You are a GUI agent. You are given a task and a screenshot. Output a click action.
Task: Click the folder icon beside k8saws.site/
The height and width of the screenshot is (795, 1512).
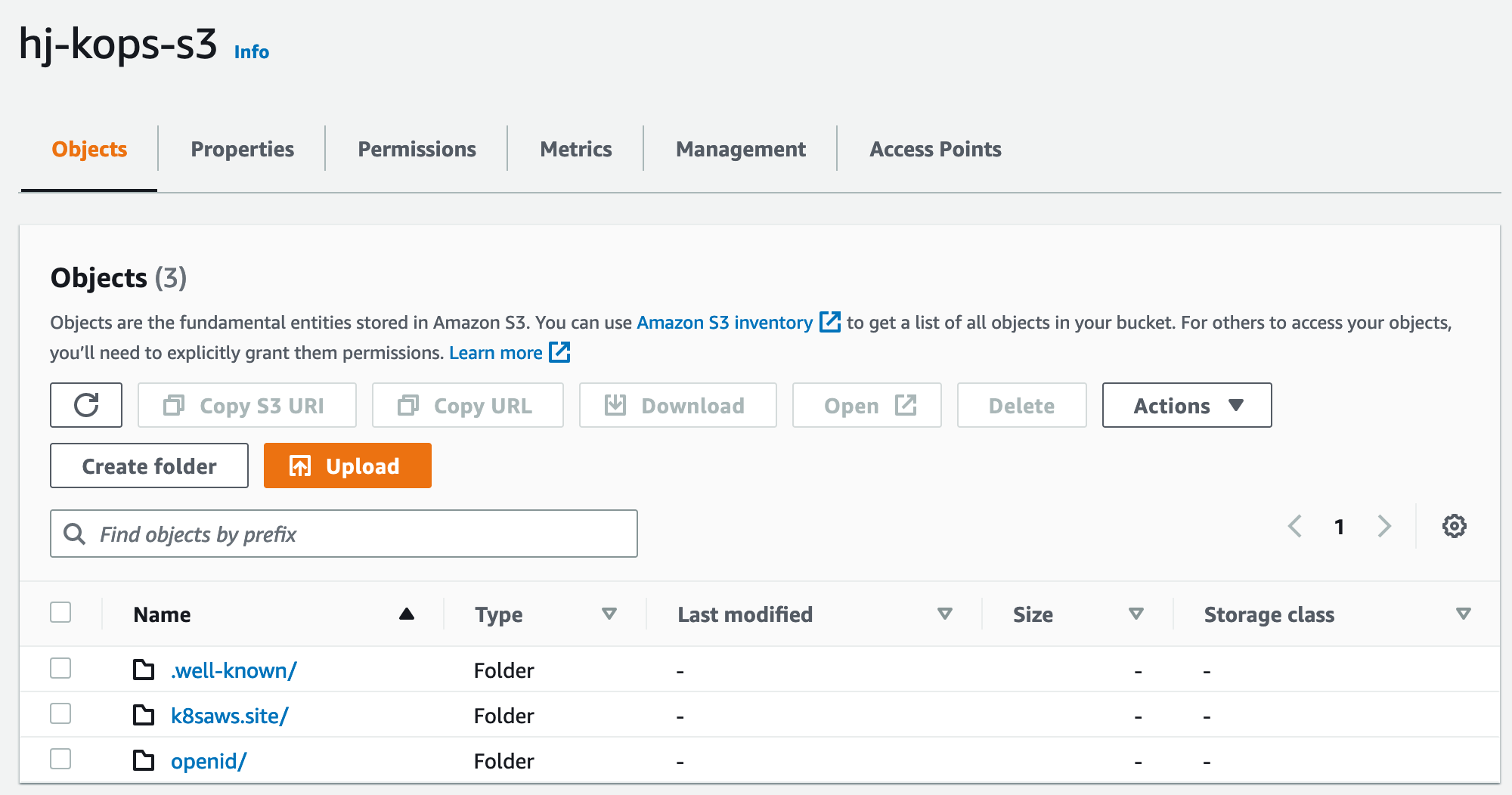144,715
